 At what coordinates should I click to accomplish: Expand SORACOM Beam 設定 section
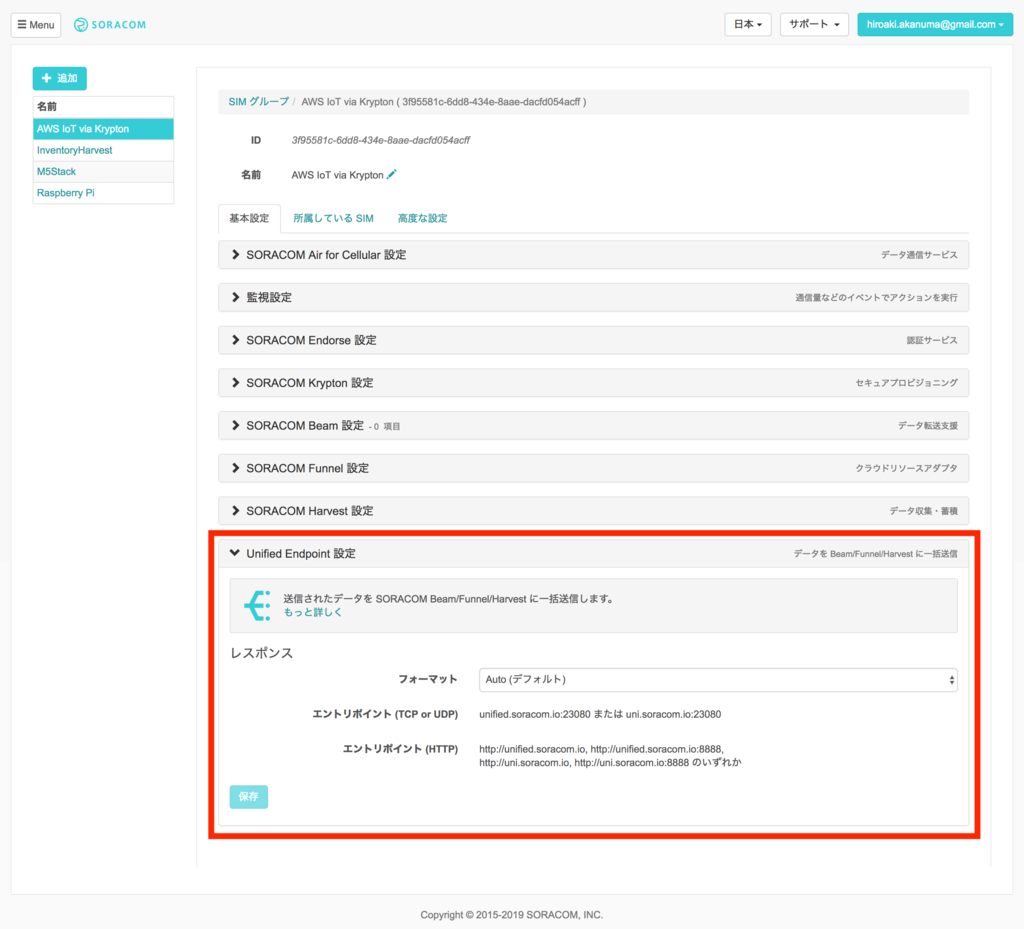coord(593,426)
